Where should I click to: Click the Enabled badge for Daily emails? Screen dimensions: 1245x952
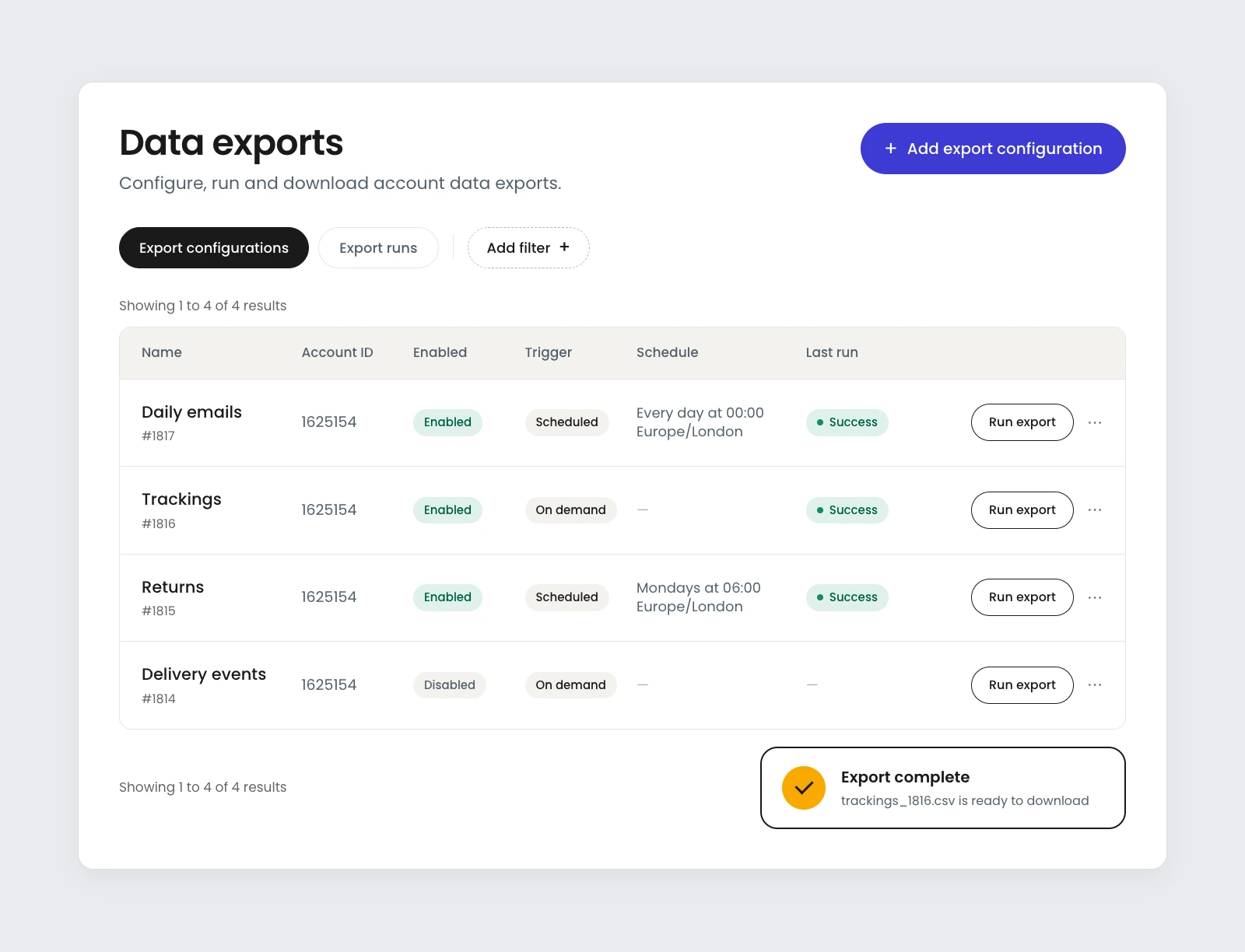click(x=447, y=422)
